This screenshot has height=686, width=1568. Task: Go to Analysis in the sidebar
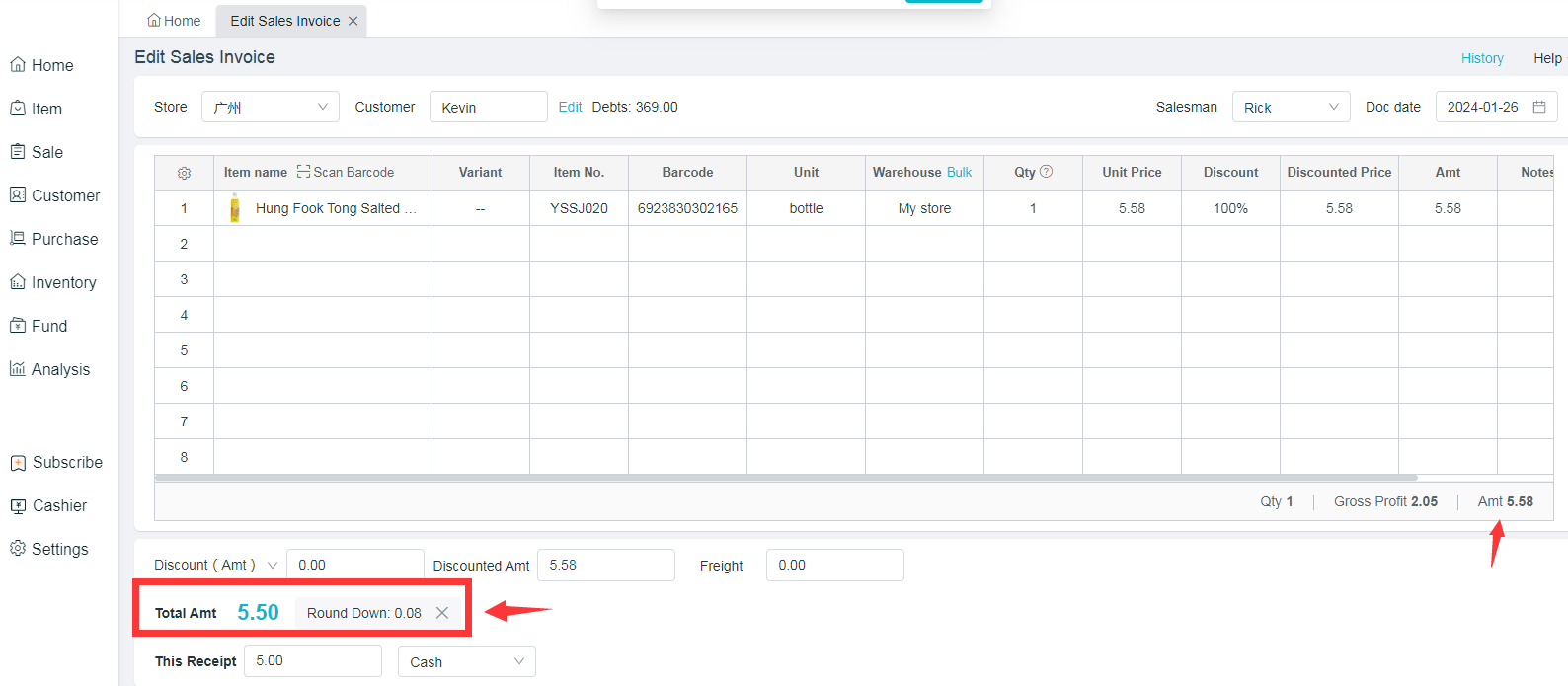(x=60, y=369)
